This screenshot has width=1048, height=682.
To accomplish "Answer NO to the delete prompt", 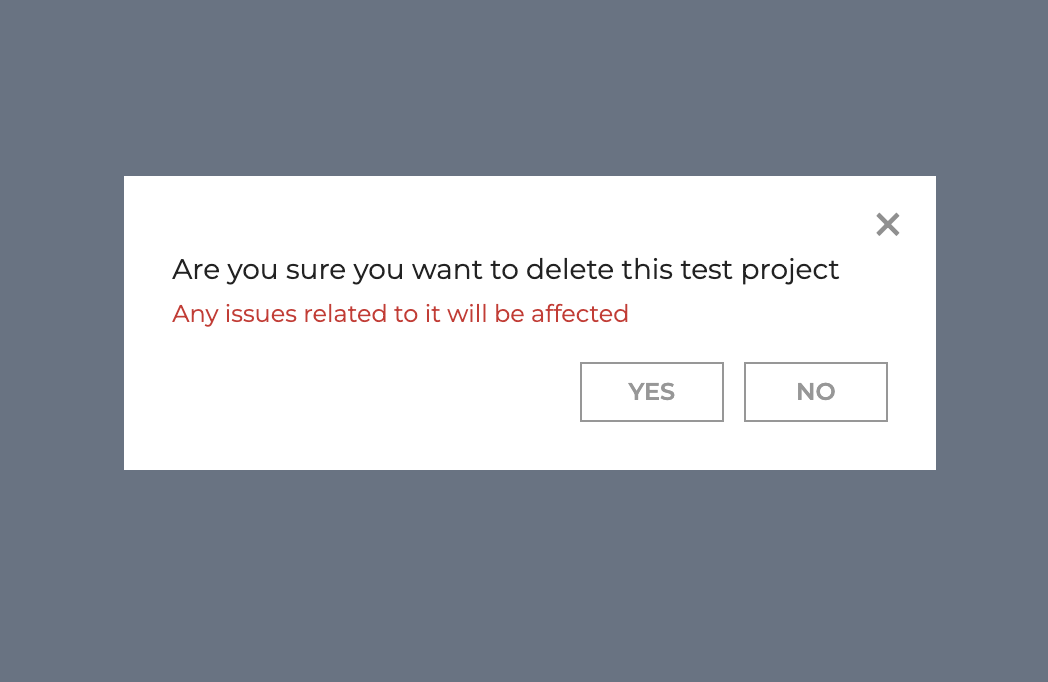I will tap(815, 392).
